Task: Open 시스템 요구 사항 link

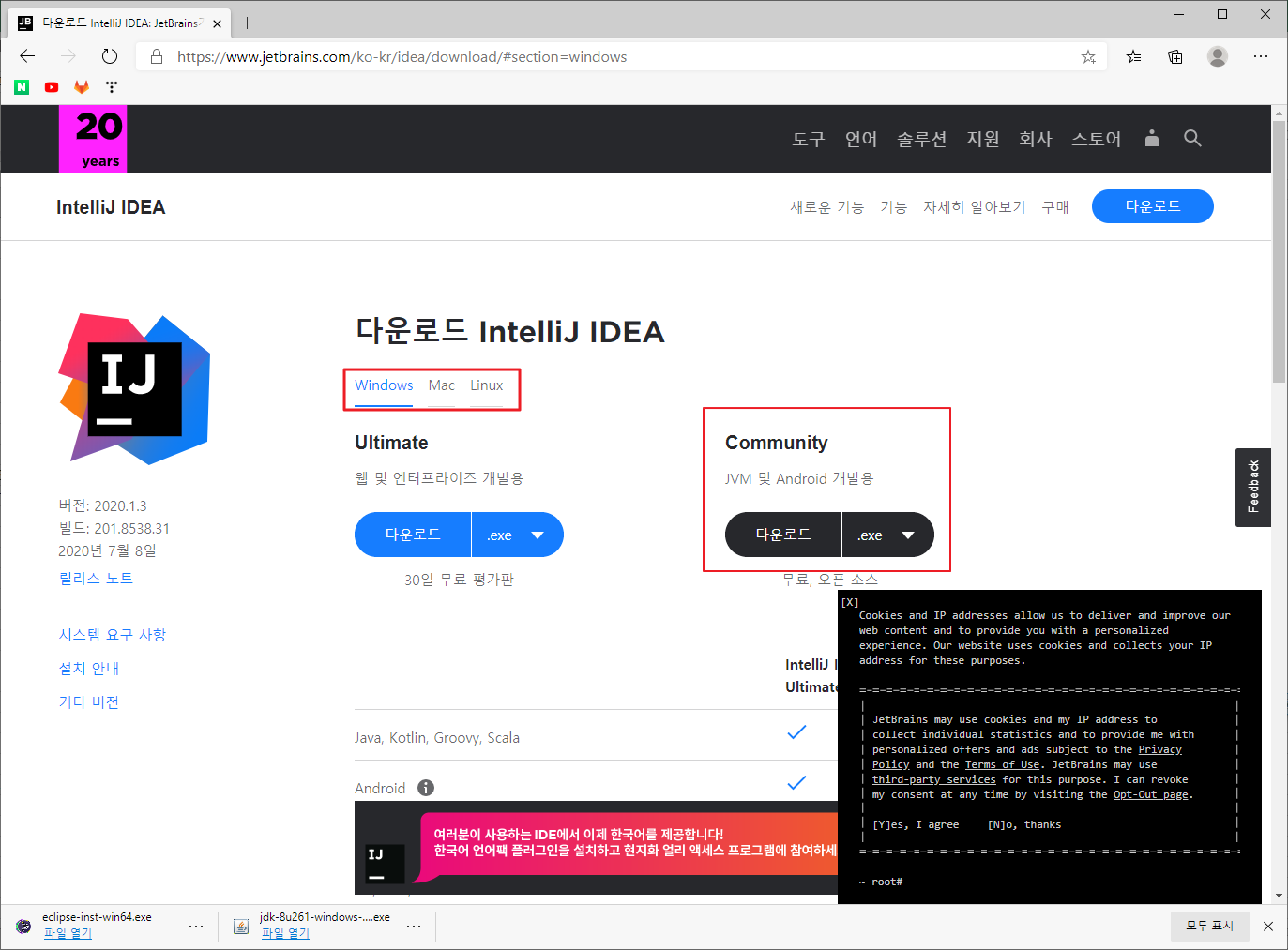Action: click(x=113, y=634)
